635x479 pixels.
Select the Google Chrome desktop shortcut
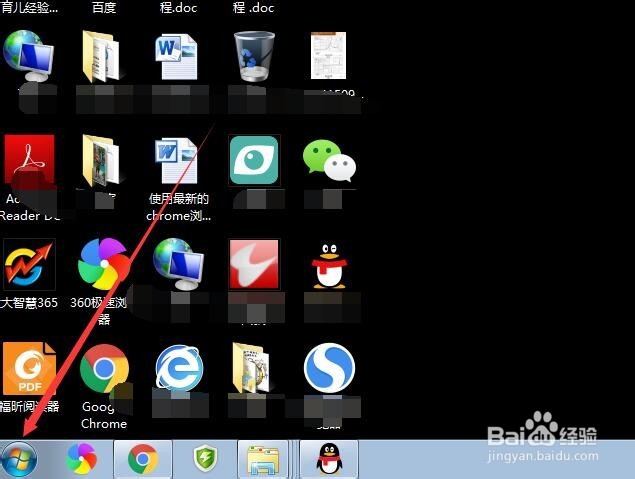click(x=104, y=368)
